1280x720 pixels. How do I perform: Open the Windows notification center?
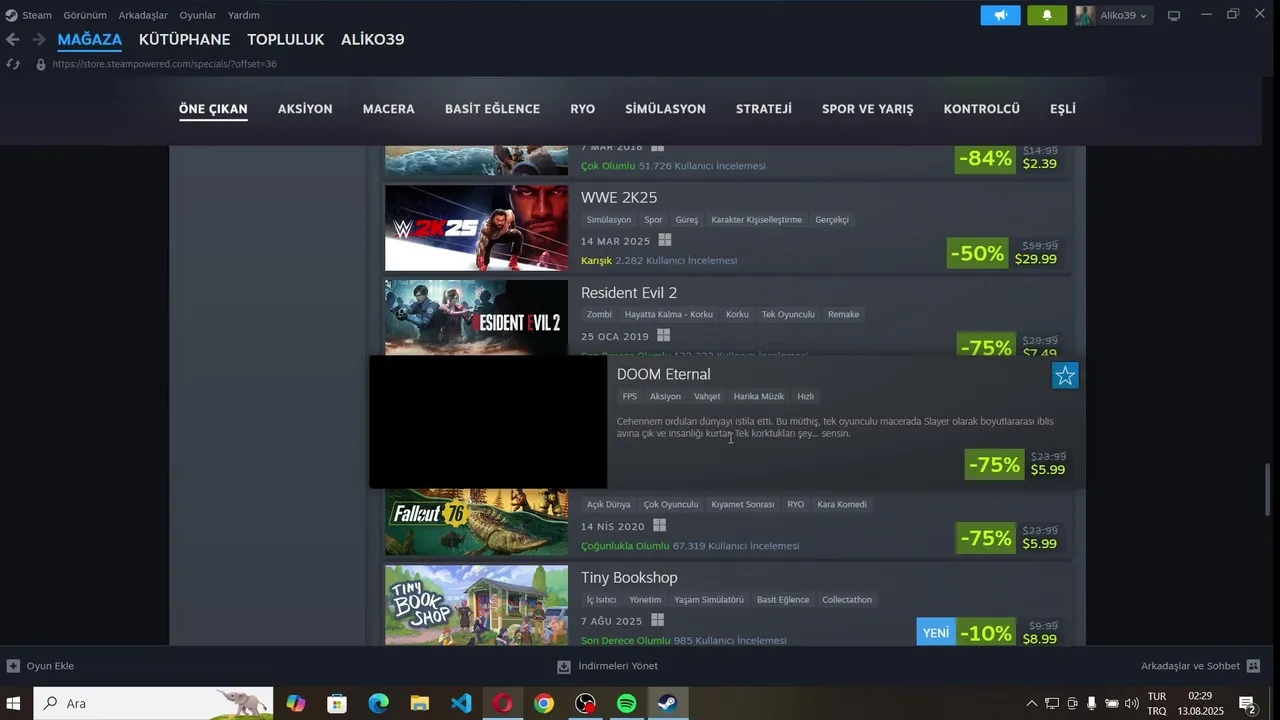[x=1247, y=704]
